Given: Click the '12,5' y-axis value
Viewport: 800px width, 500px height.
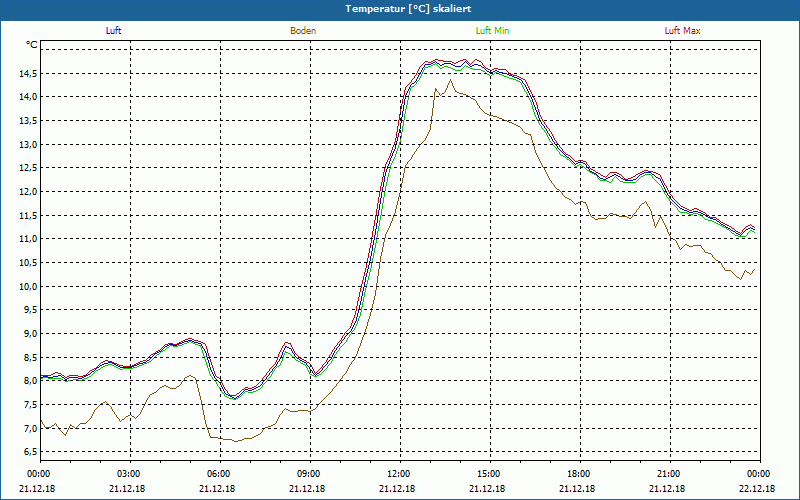Looking at the screenshot, I should click(x=28, y=168).
